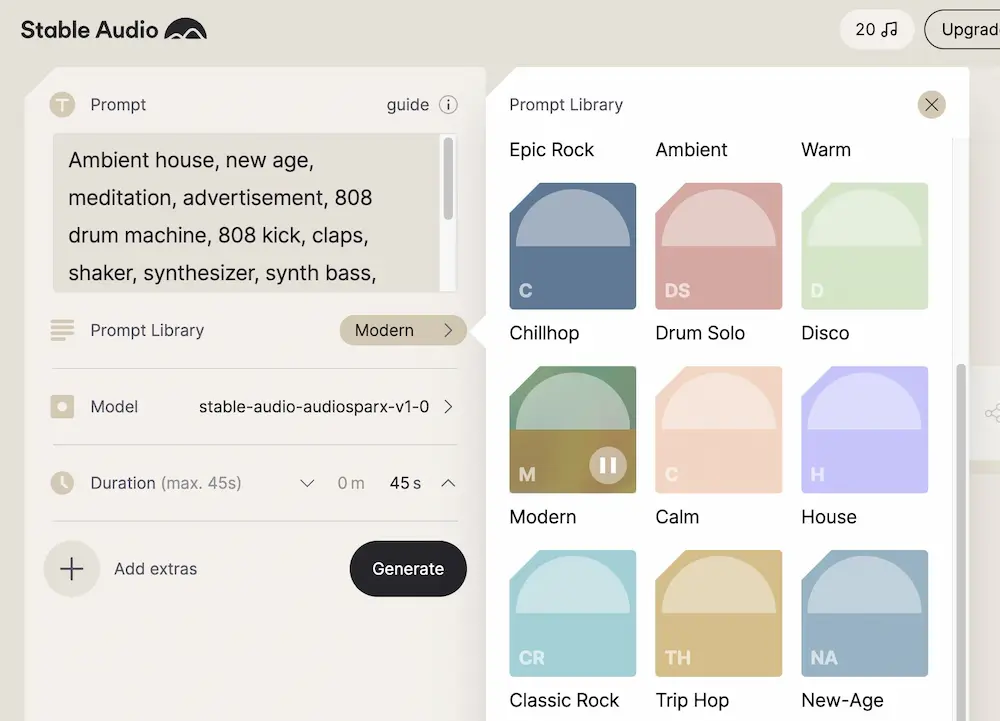This screenshot has width=1000, height=721.
Task: Pause the Modern preset preview
Action: (x=608, y=465)
